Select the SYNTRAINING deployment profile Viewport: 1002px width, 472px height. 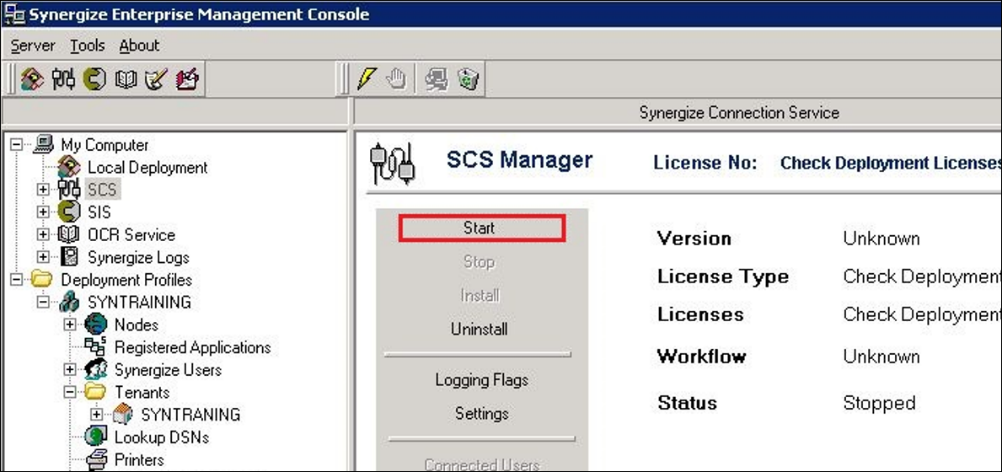click(x=139, y=302)
